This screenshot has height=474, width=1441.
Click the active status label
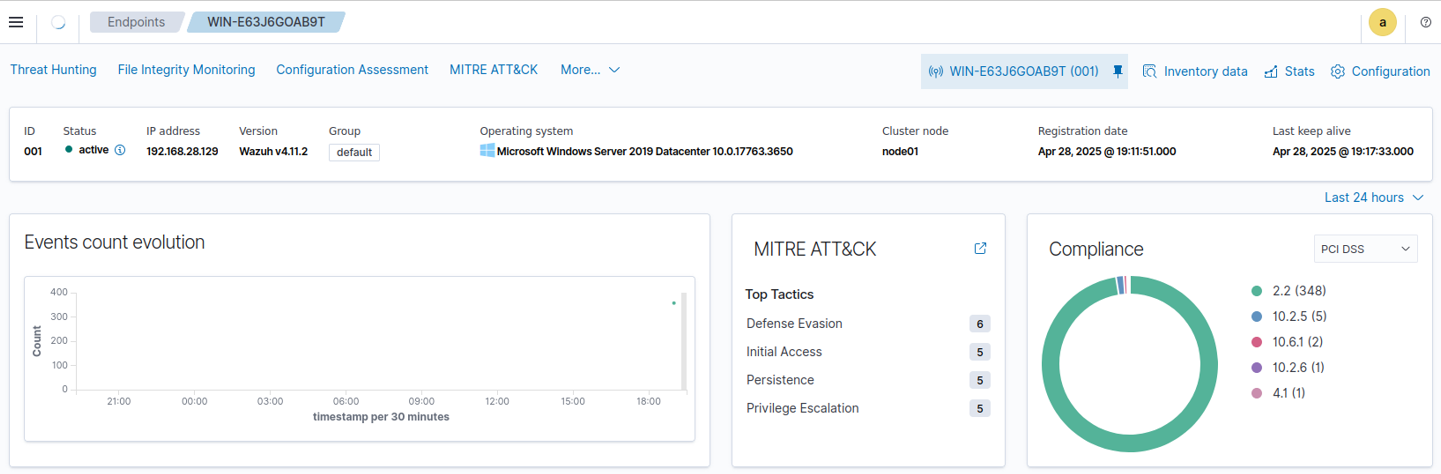point(93,150)
